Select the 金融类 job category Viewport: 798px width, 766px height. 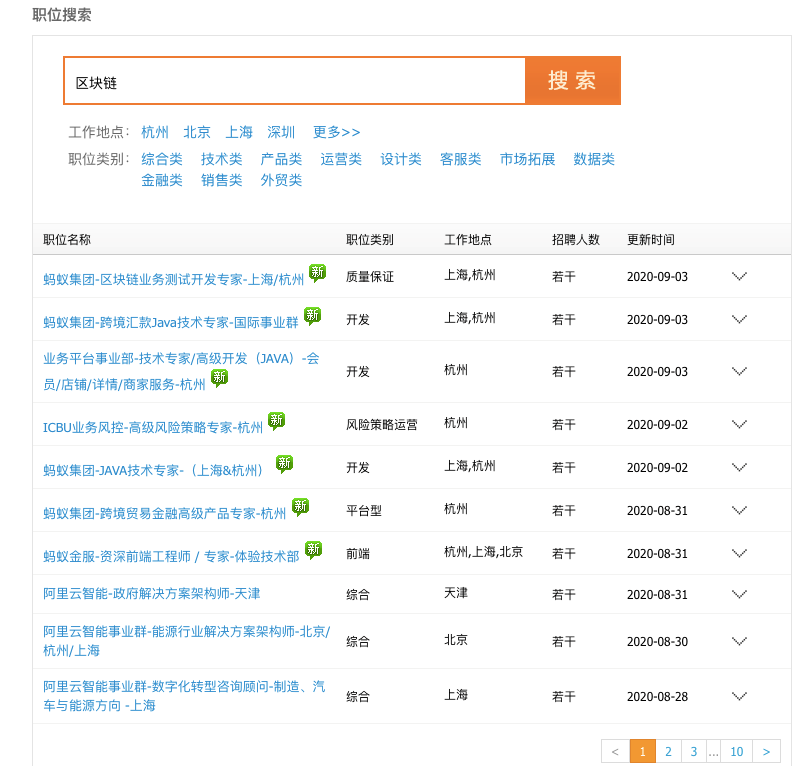tap(162, 180)
